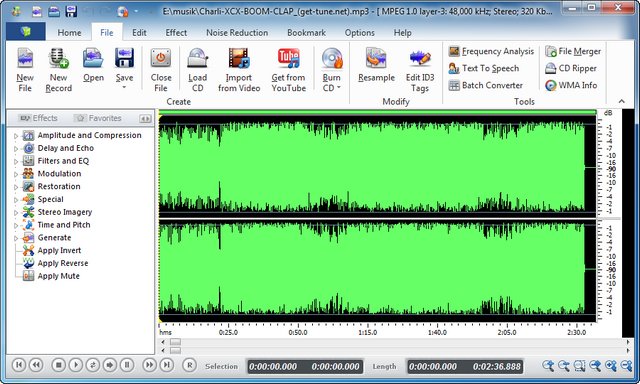Switch to the Home ribbon tab
Viewport: 640px width, 384px height.
[x=69, y=33]
